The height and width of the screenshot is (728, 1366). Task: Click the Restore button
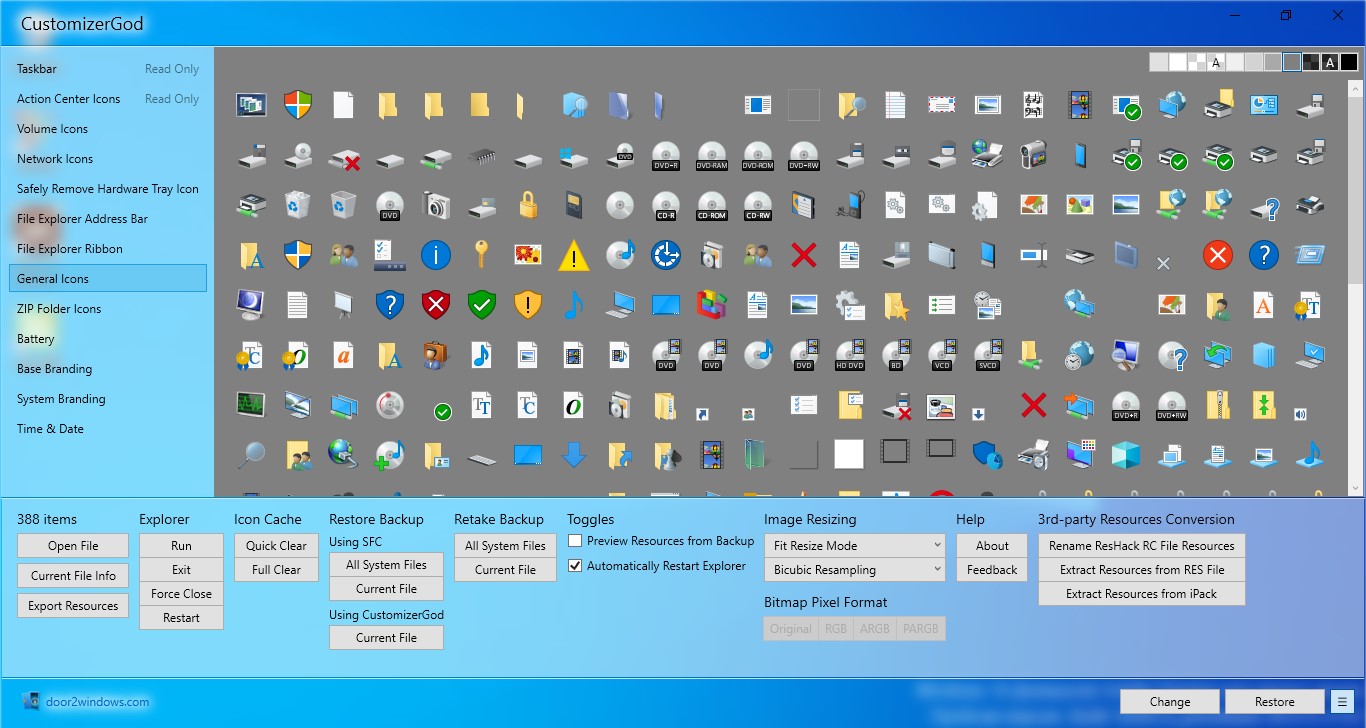(x=1275, y=702)
